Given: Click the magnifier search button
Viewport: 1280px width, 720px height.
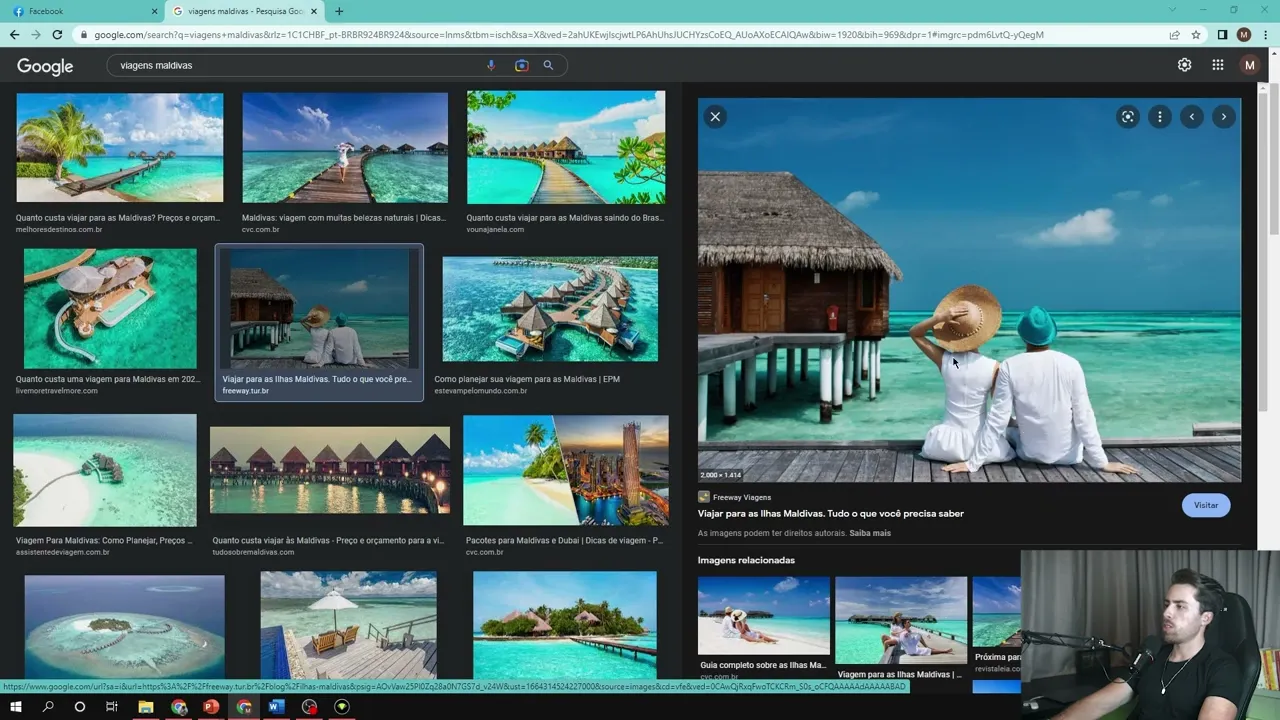Looking at the screenshot, I should pos(548,65).
